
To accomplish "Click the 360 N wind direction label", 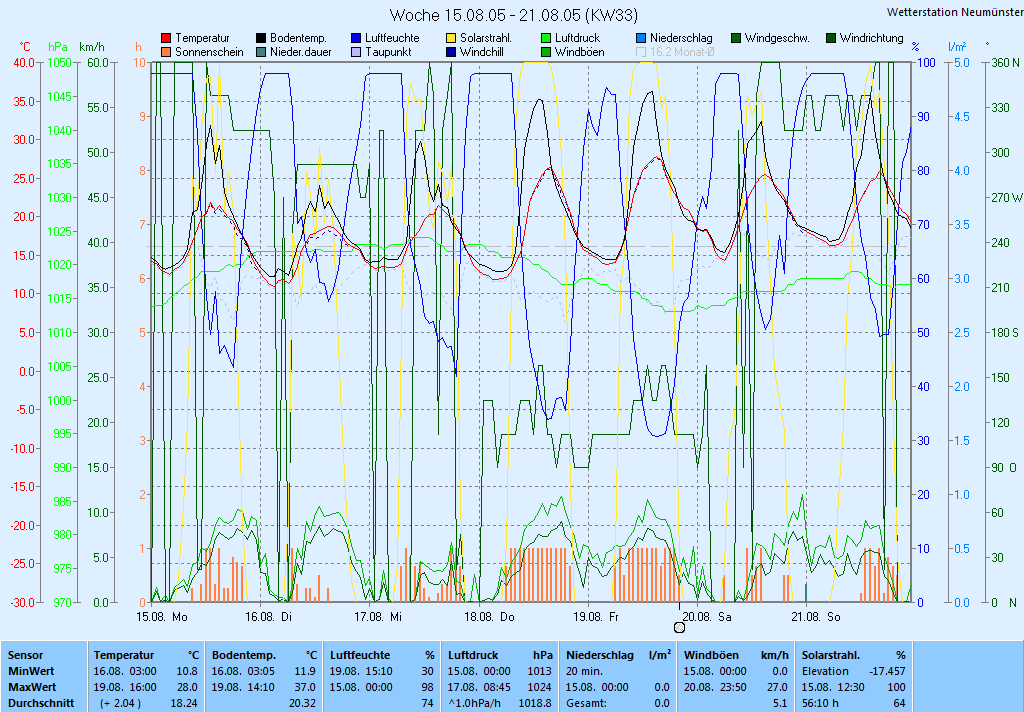I will click(1005, 63).
